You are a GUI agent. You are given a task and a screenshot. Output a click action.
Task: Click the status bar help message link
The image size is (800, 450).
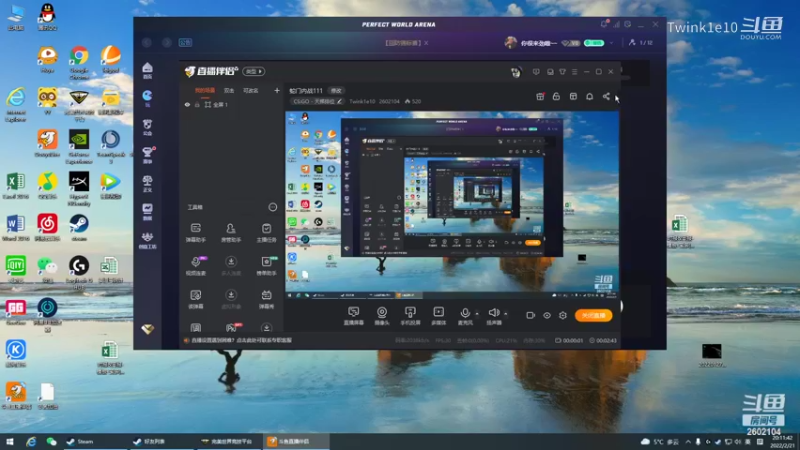(x=239, y=340)
